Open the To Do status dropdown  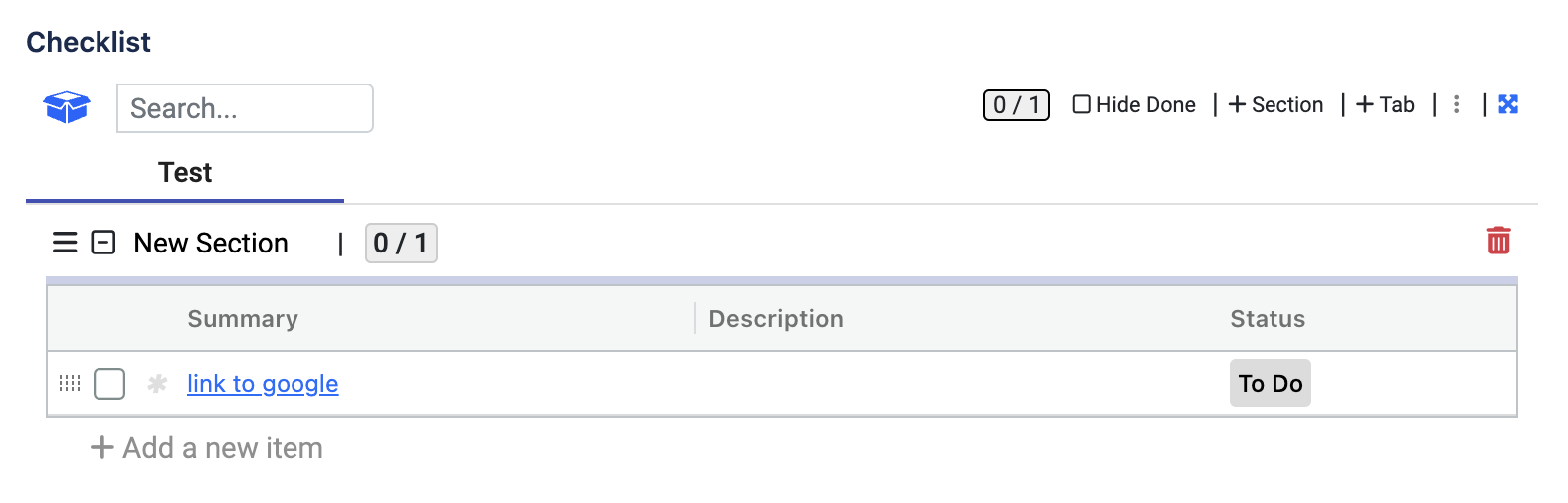tap(1270, 384)
